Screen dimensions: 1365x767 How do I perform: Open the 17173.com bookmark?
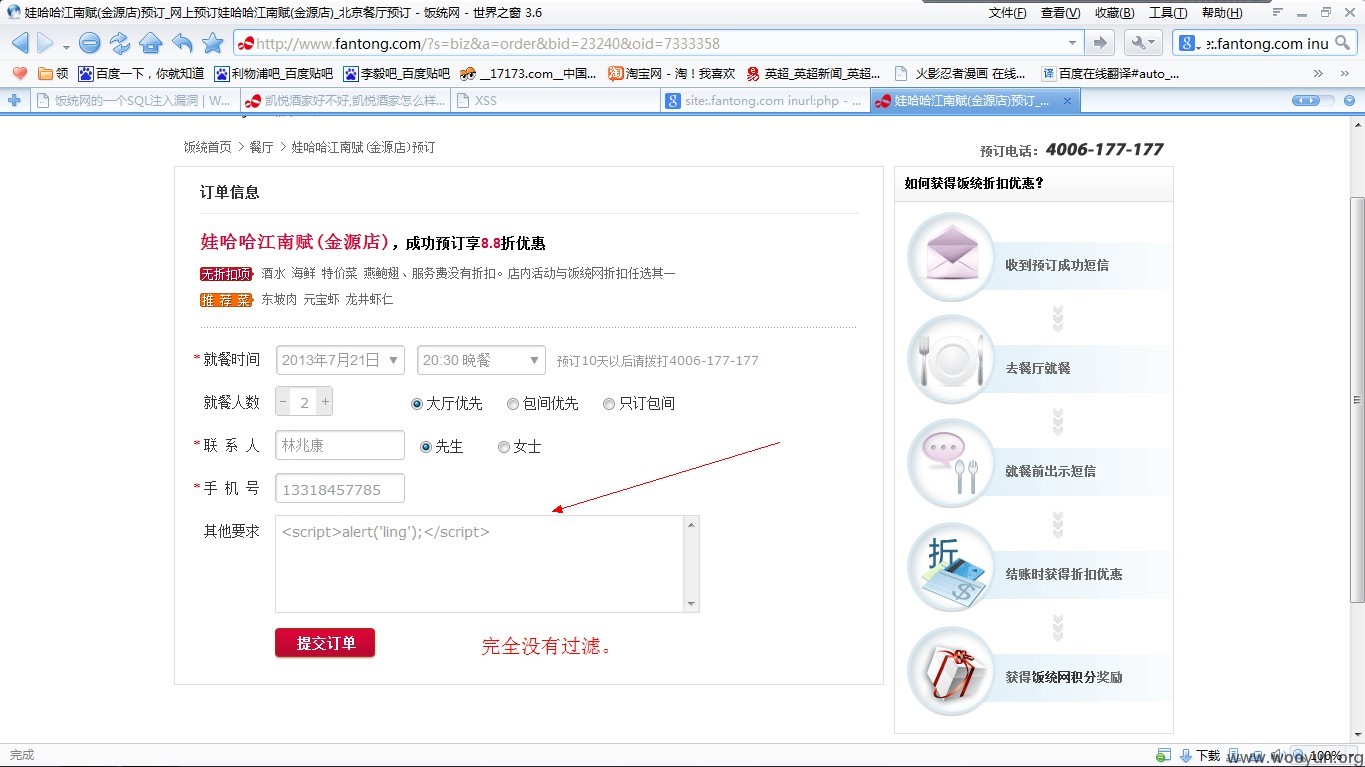tap(528, 73)
